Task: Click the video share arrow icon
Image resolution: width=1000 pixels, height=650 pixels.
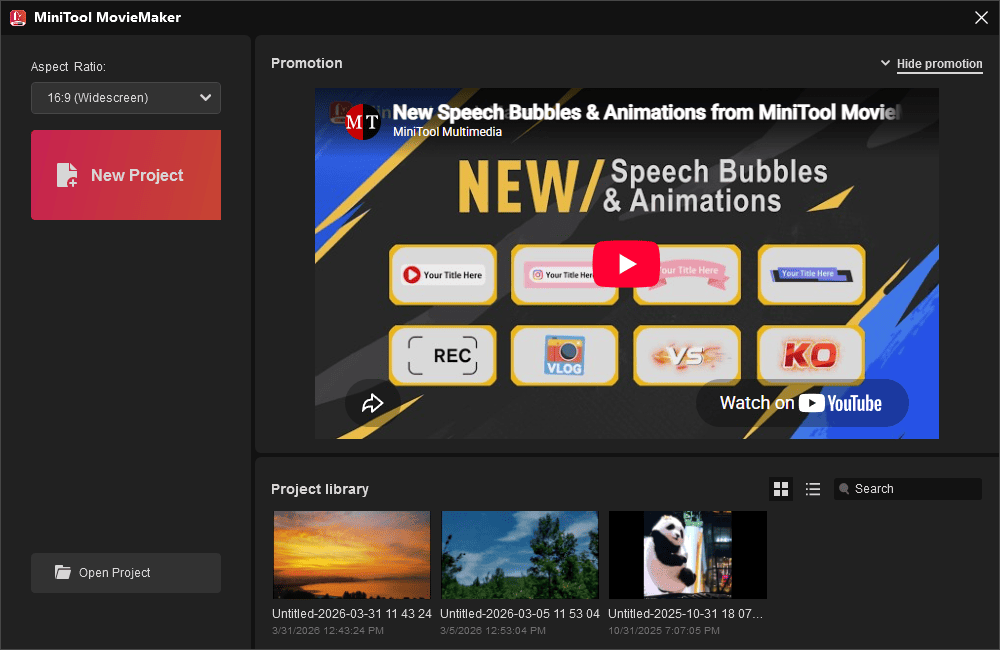Action: coord(372,403)
